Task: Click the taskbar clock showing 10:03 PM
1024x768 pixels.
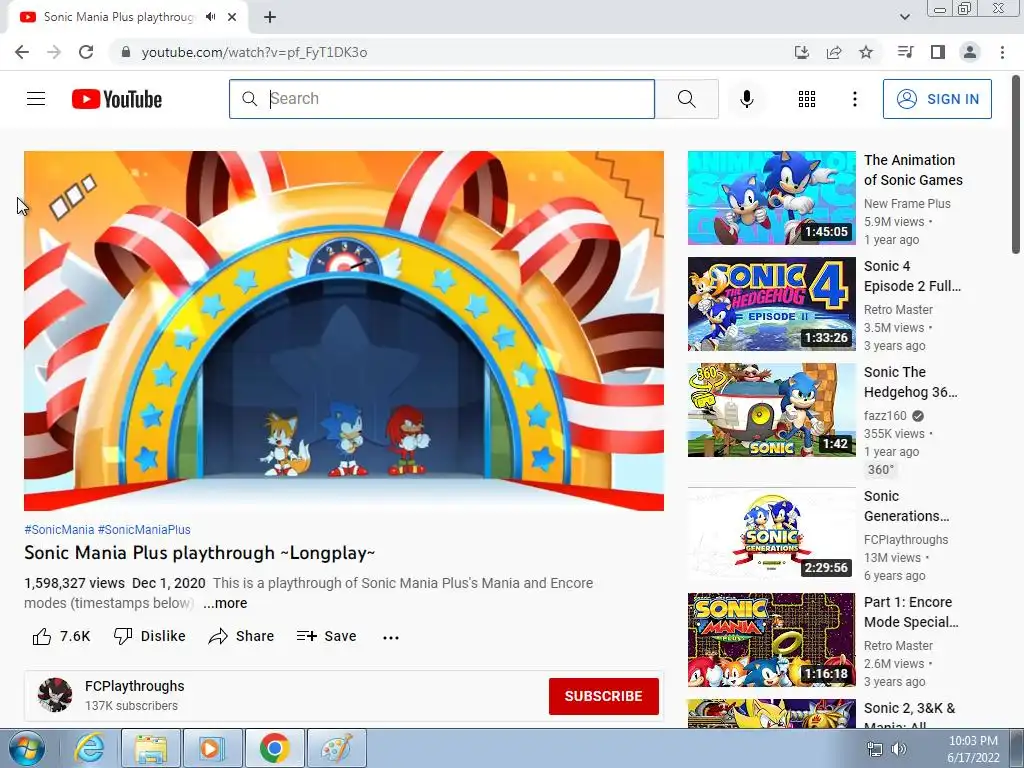Action: (x=973, y=749)
